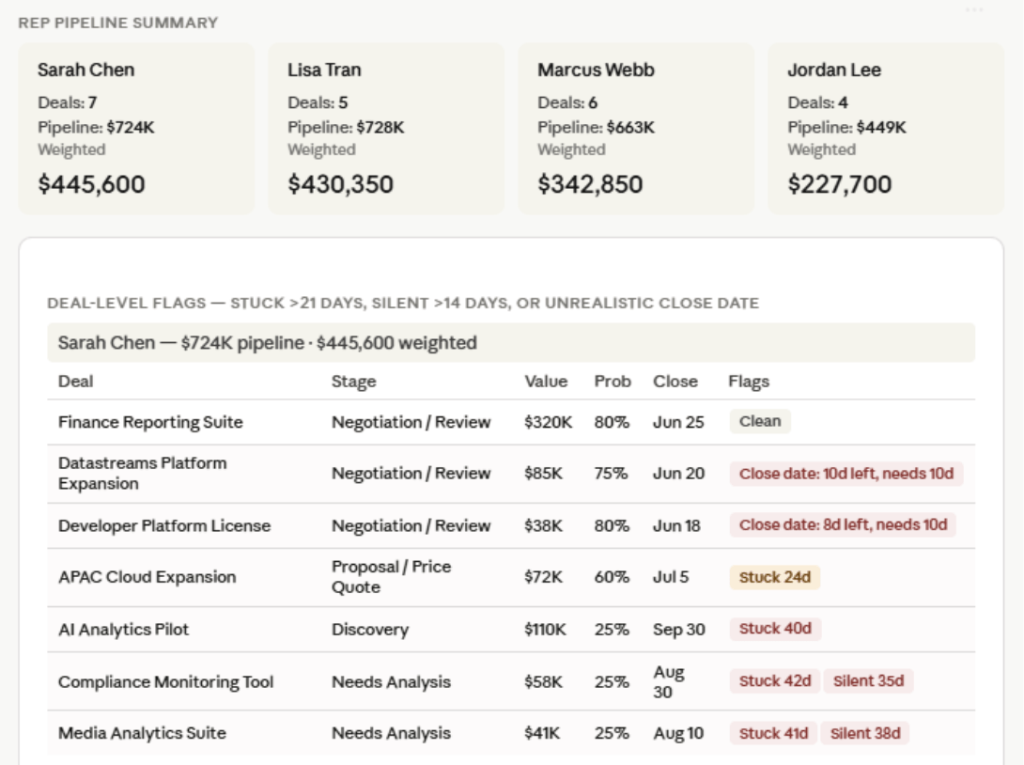Open the Media Analytics Suite deal
1024x765 pixels.
tap(142, 733)
